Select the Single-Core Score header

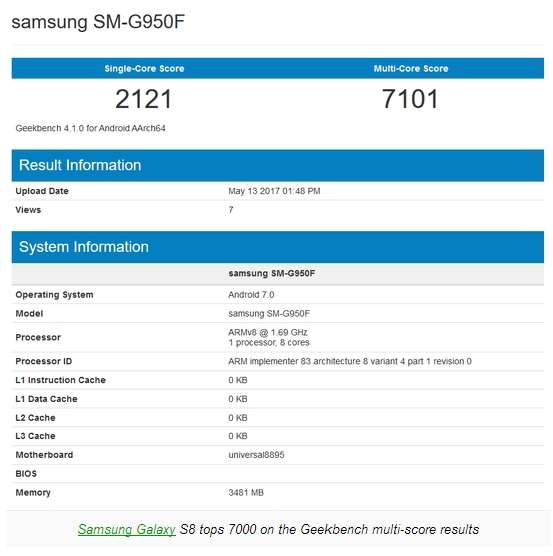[144, 68]
